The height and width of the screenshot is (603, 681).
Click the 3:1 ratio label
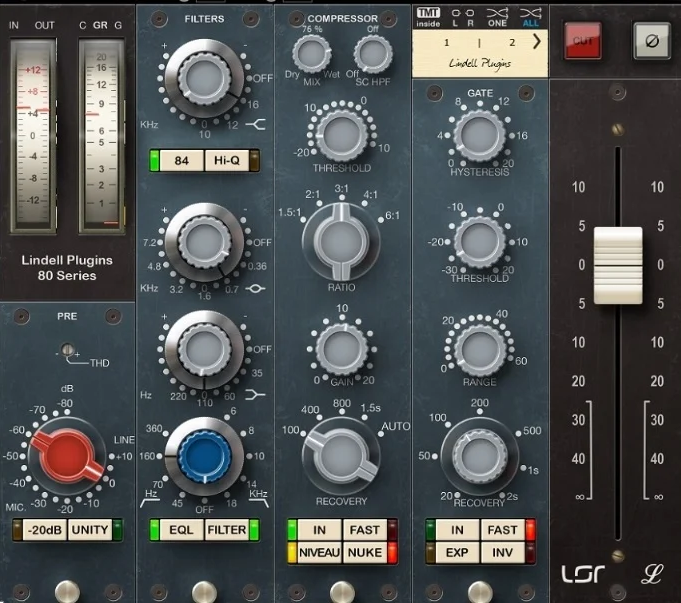point(341,189)
